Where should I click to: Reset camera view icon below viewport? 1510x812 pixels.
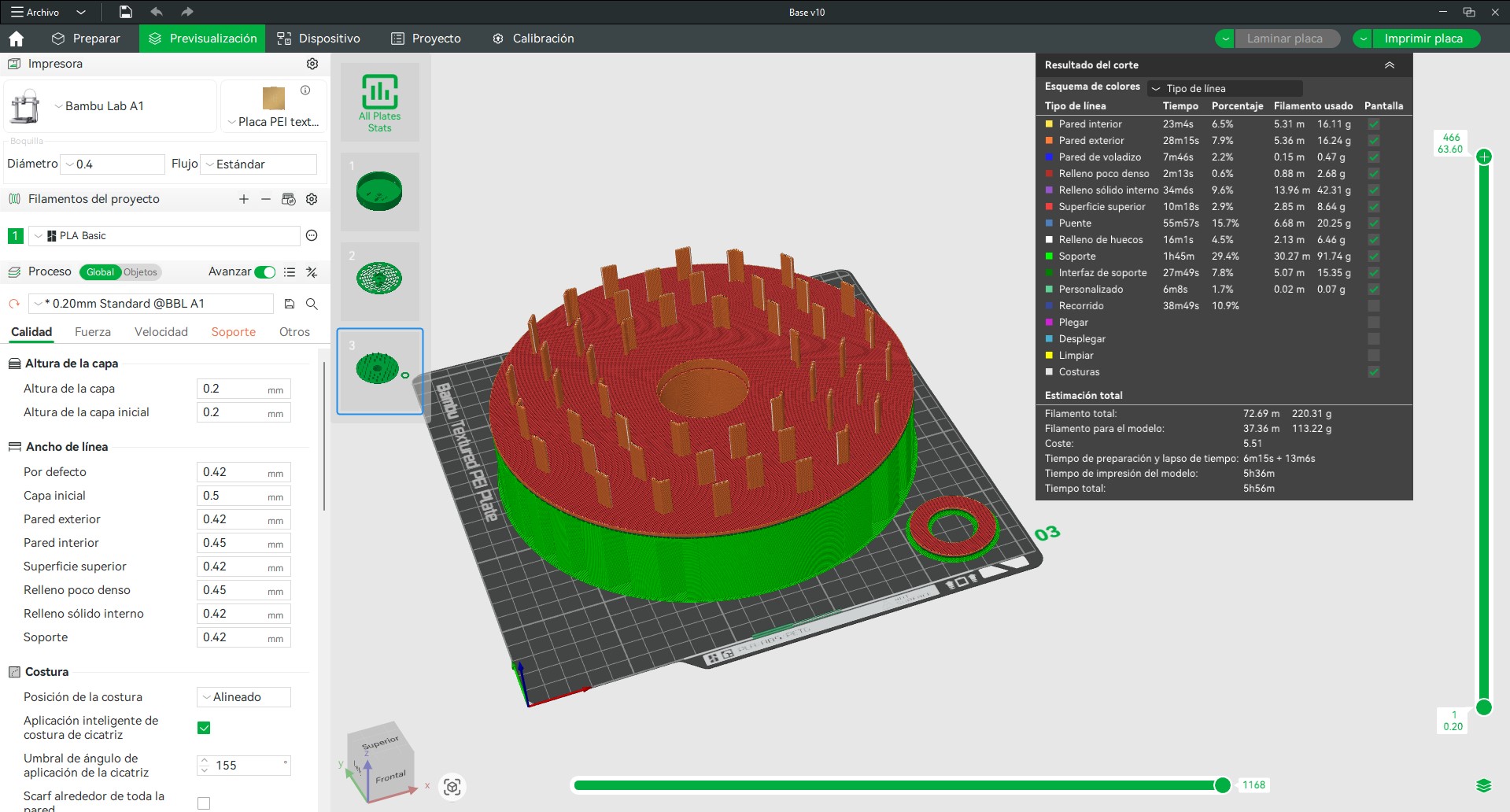[x=452, y=787]
